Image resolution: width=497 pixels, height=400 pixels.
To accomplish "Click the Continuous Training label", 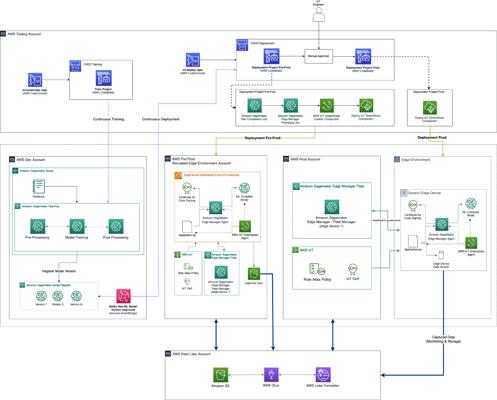I will point(108,119).
